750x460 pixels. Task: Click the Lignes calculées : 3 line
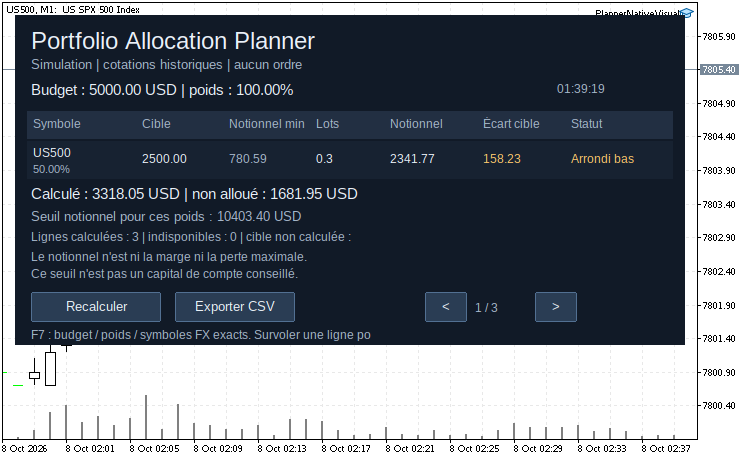pyautogui.click(x=191, y=237)
